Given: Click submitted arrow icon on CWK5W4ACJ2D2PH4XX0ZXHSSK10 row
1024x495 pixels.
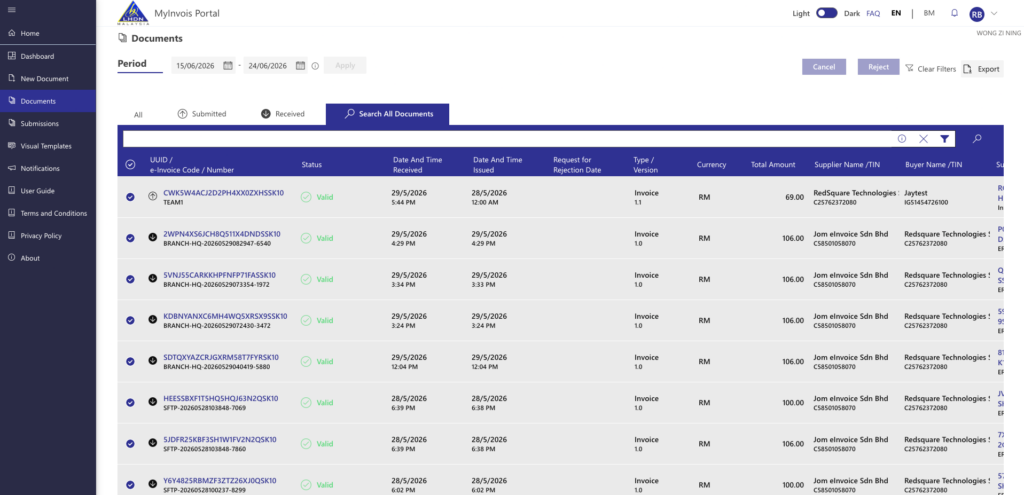Looking at the screenshot, I should pyautogui.click(x=153, y=196).
